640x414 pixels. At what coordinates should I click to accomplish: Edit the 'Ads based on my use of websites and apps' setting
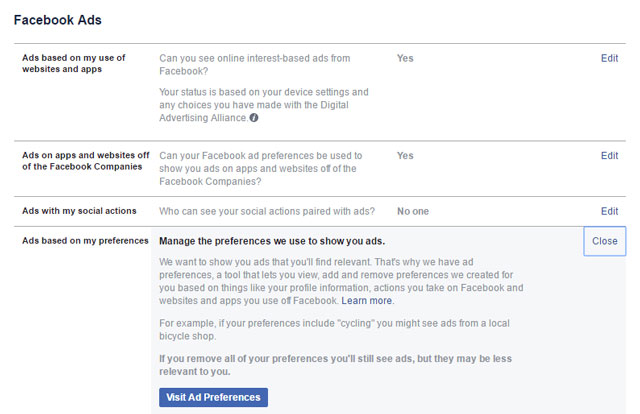coord(609,58)
